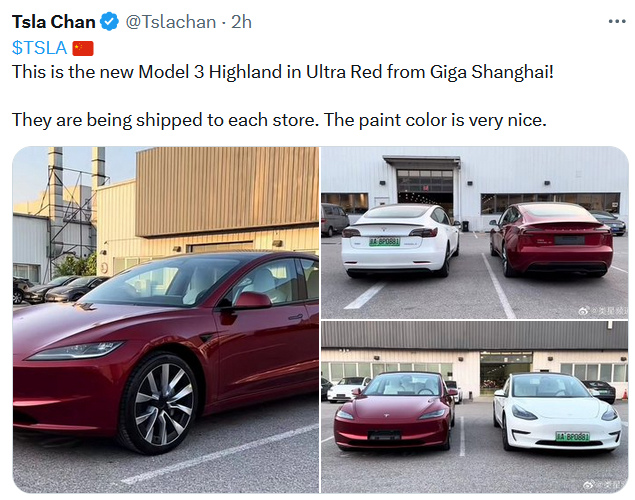Click the blue verified badge

click(x=109, y=21)
